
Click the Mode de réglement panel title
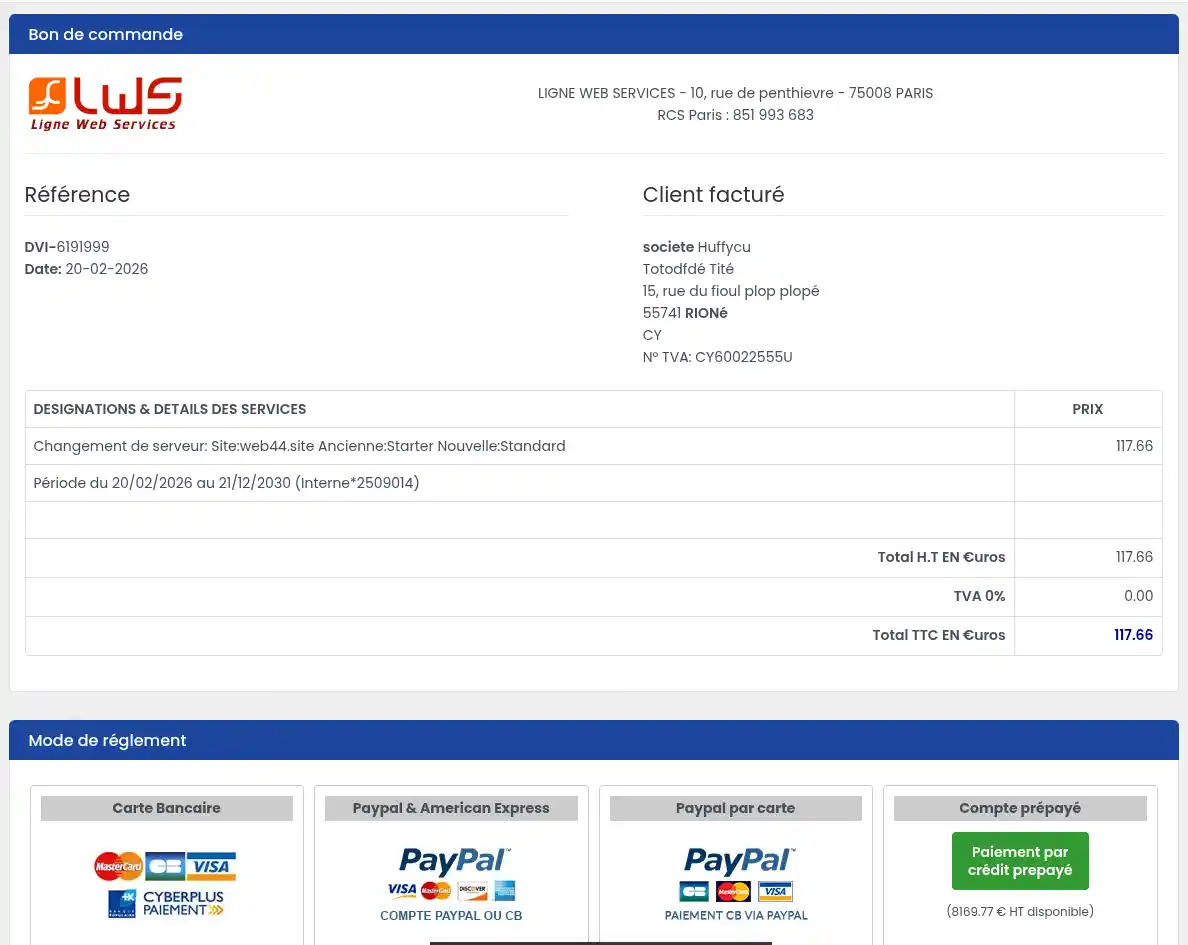[107, 741]
